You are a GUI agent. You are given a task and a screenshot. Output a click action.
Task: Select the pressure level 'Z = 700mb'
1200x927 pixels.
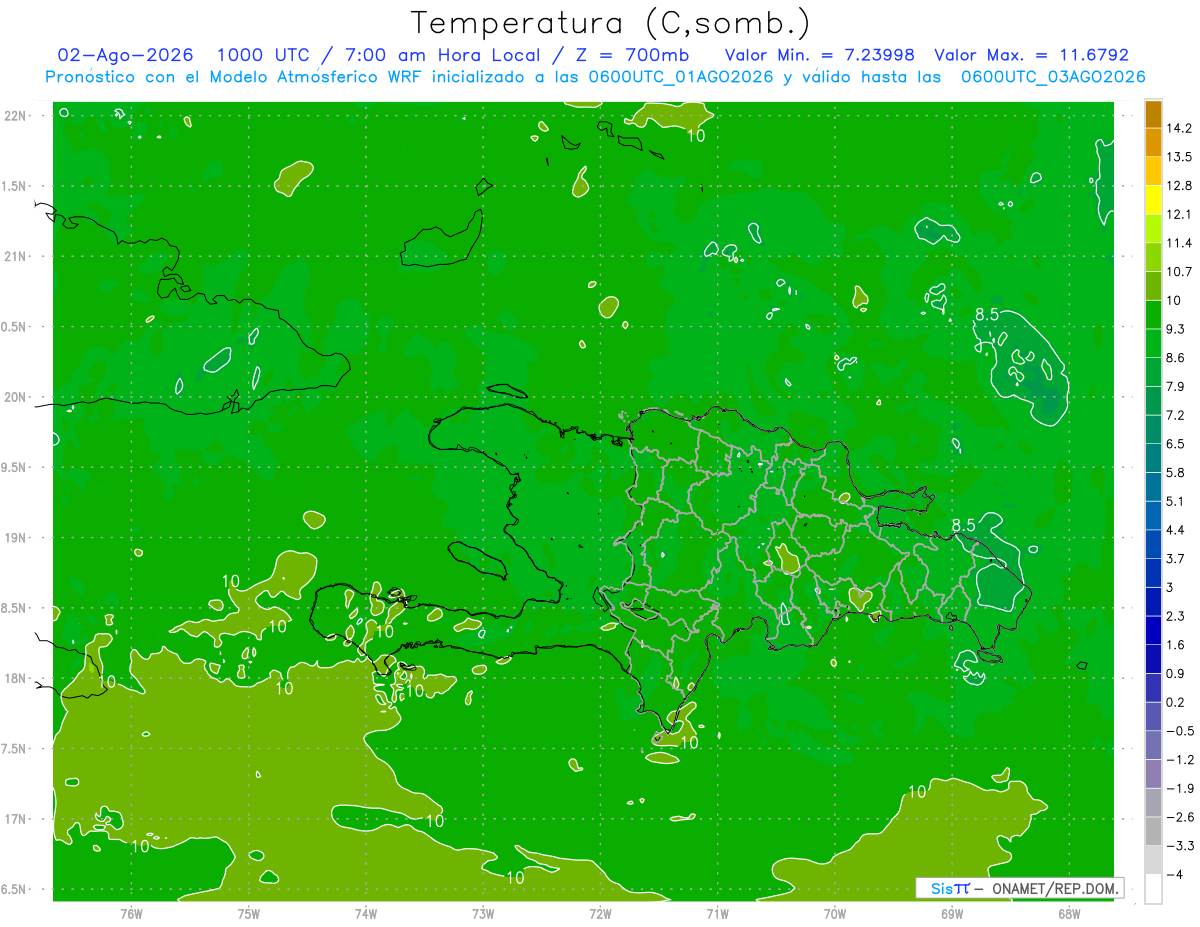point(627,56)
